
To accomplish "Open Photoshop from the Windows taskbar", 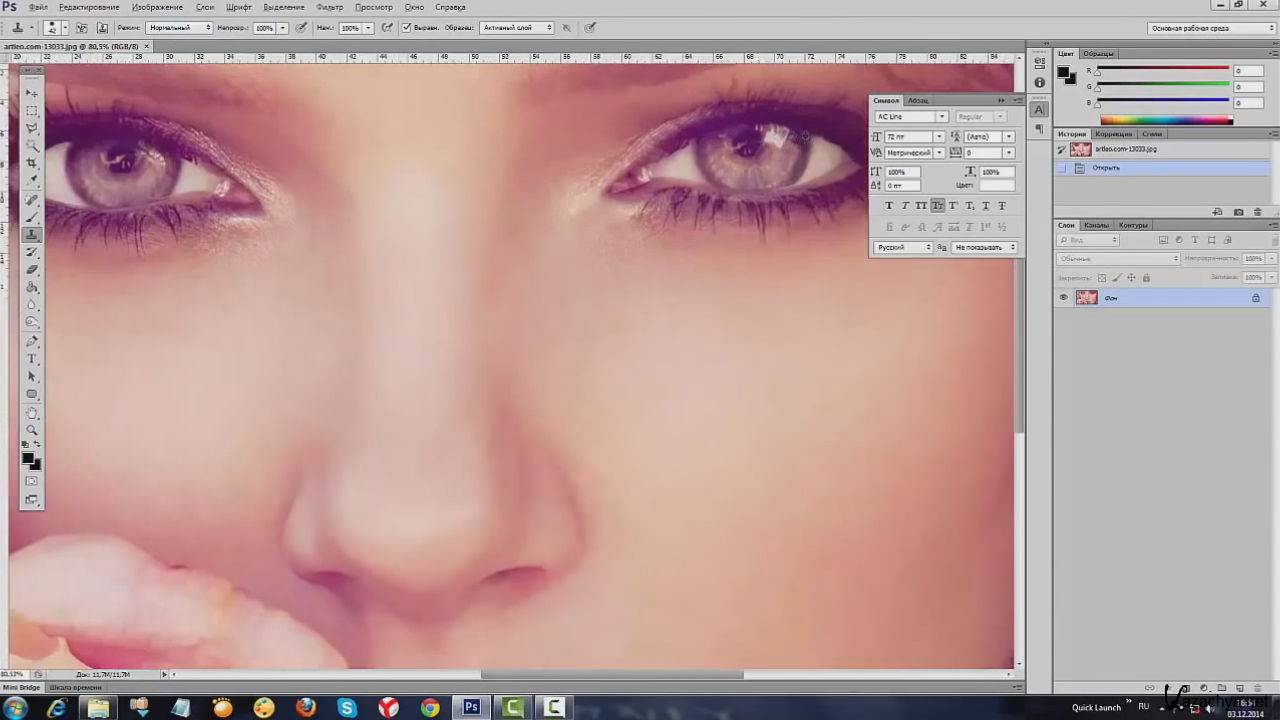I will click(470, 708).
